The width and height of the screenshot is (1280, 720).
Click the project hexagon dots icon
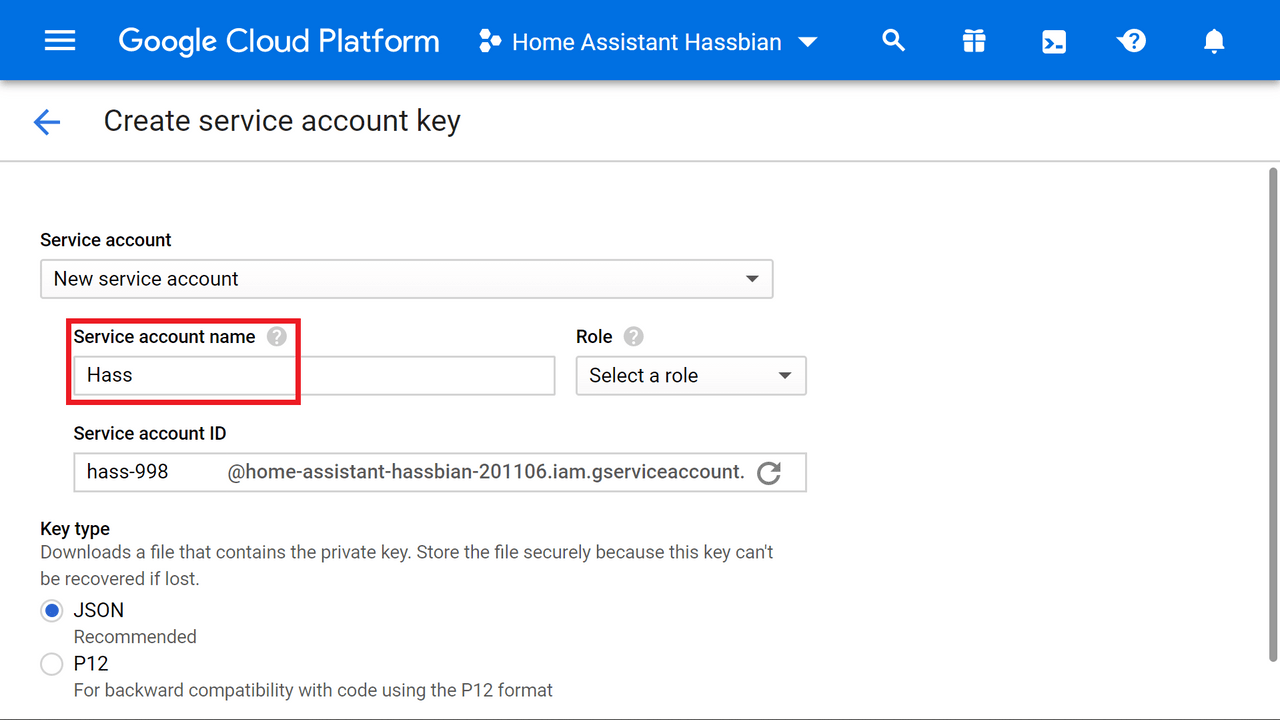click(x=490, y=42)
